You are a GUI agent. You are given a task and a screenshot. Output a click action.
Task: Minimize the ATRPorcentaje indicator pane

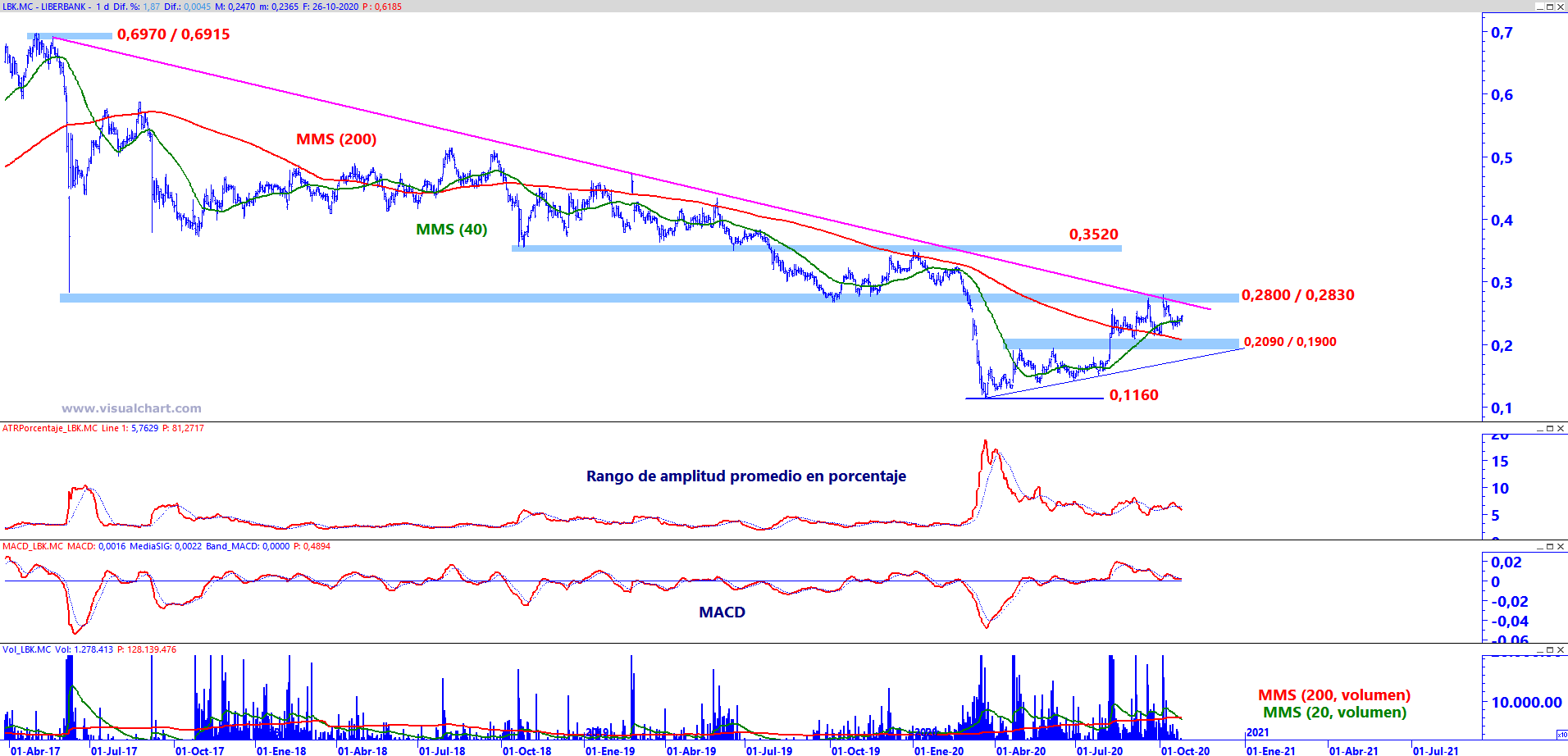1539,428
